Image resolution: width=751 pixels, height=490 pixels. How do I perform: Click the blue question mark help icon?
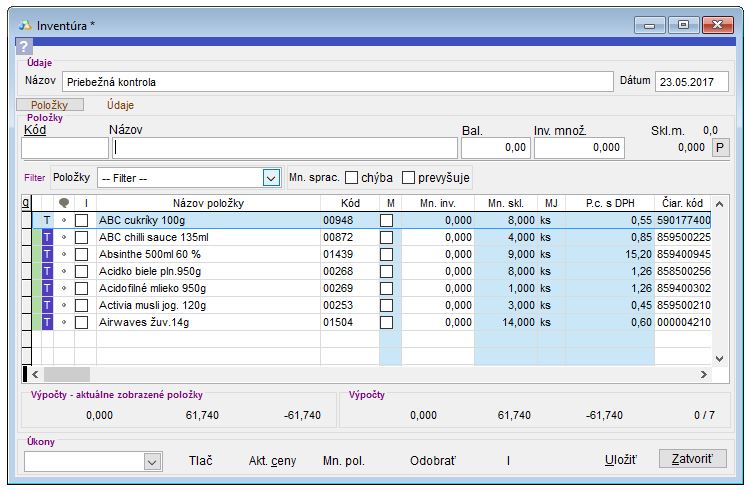(25, 46)
